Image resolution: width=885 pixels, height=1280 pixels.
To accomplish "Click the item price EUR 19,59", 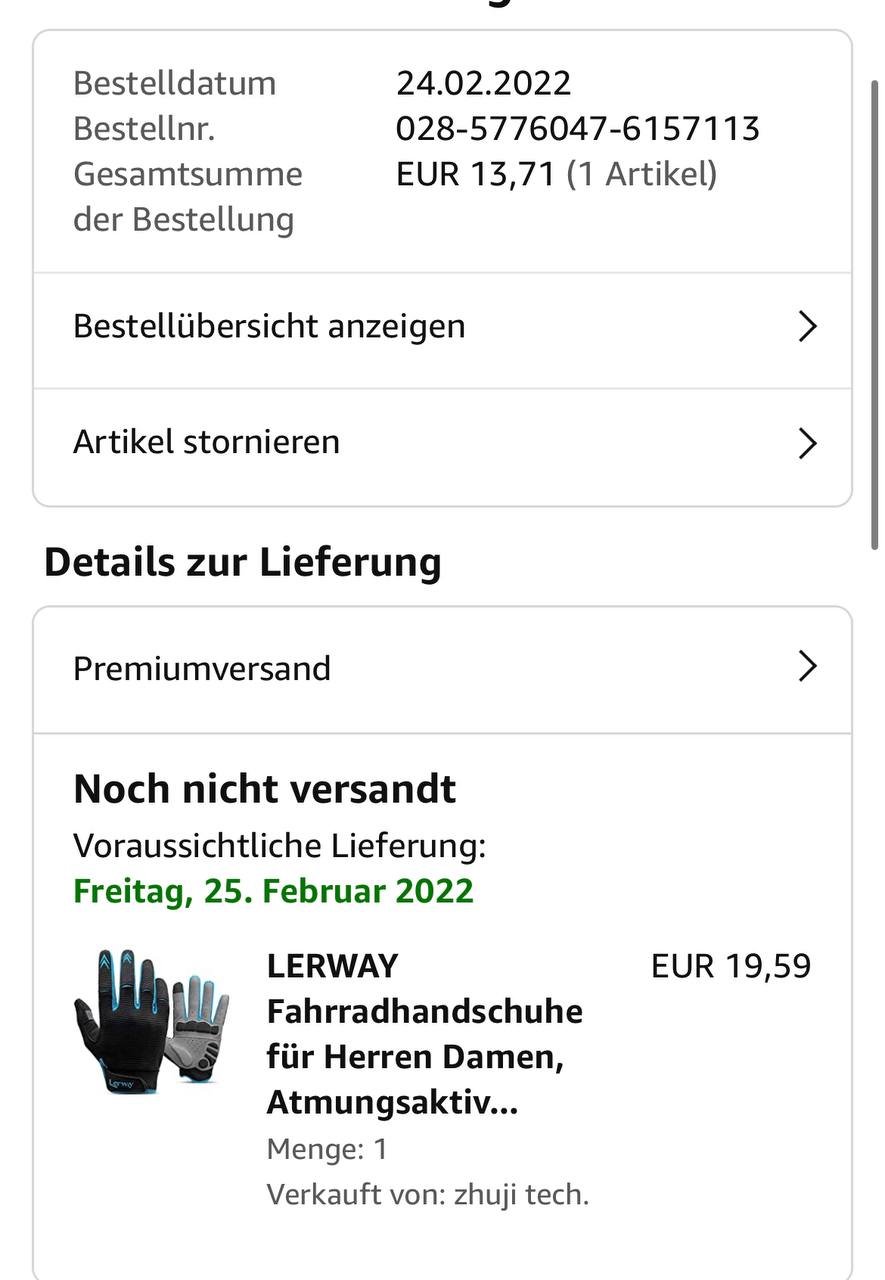I will (x=730, y=966).
